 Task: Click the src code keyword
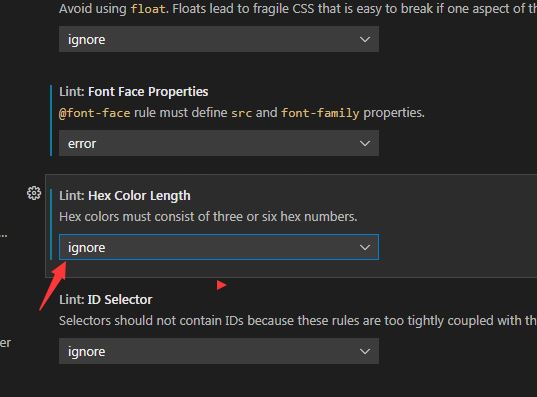point(242,113)
